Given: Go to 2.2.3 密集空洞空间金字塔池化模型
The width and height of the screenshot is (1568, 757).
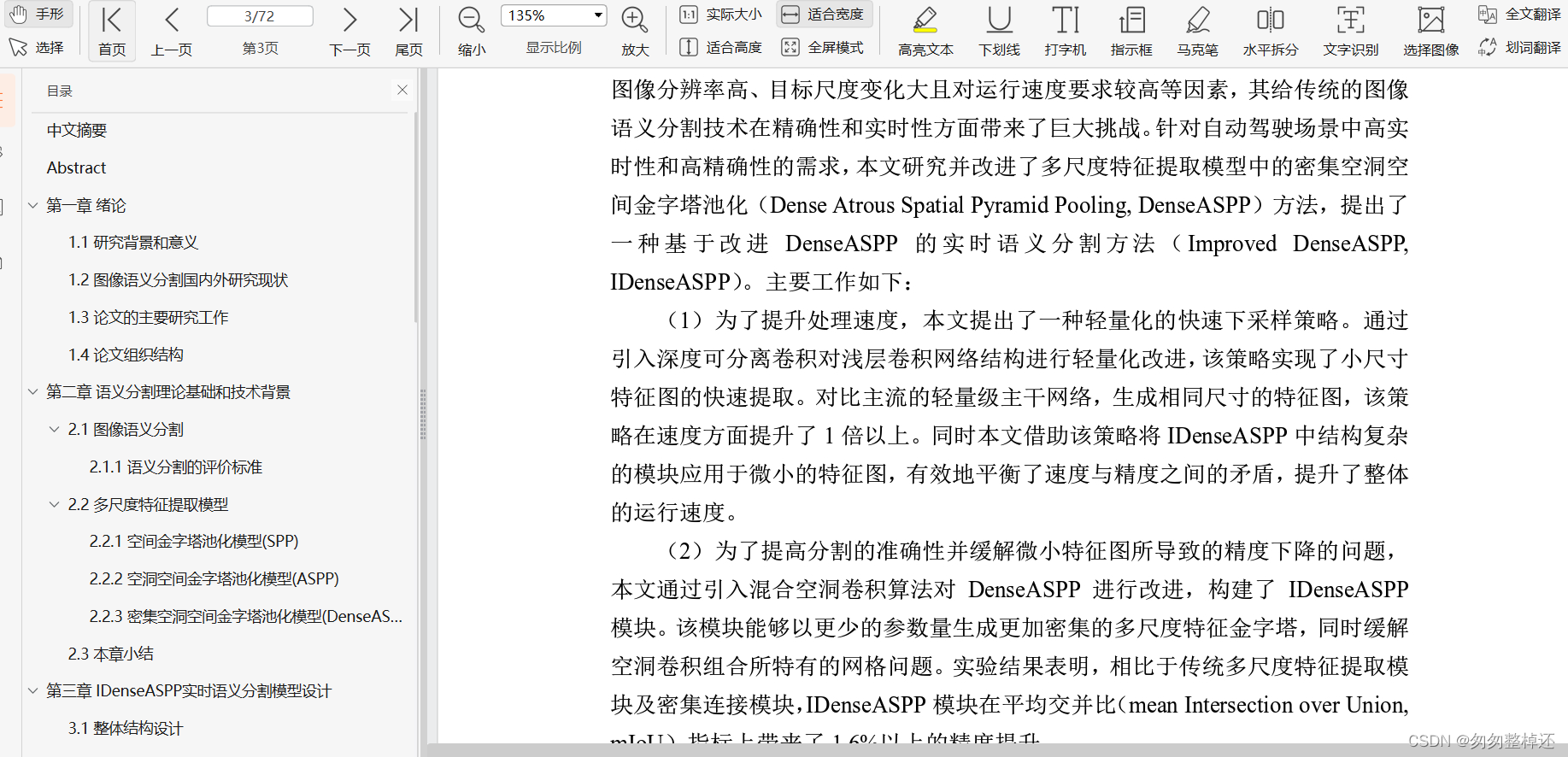Looking at the screenshot, I should tap(245, 617).
